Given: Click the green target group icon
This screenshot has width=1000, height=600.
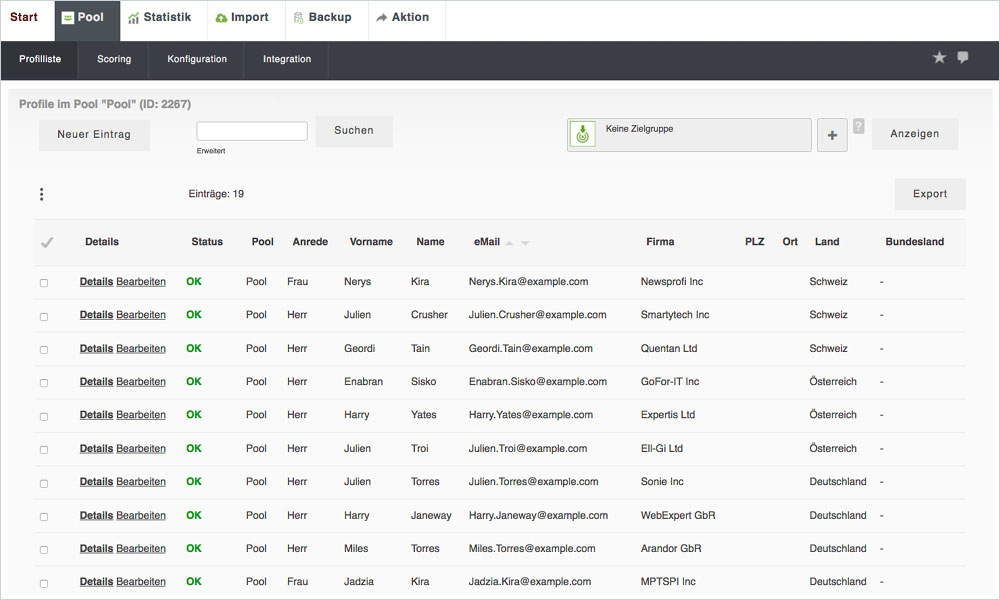Looking at the screenshot, I should click(582, 135).
